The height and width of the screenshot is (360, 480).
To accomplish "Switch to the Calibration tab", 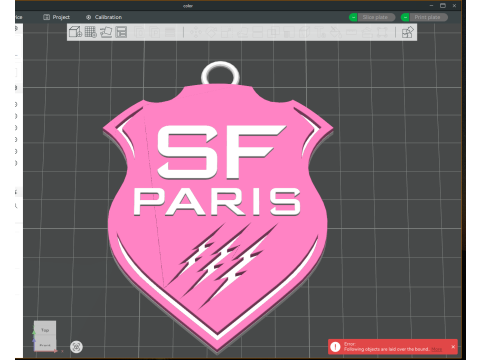I will point(104,17).
